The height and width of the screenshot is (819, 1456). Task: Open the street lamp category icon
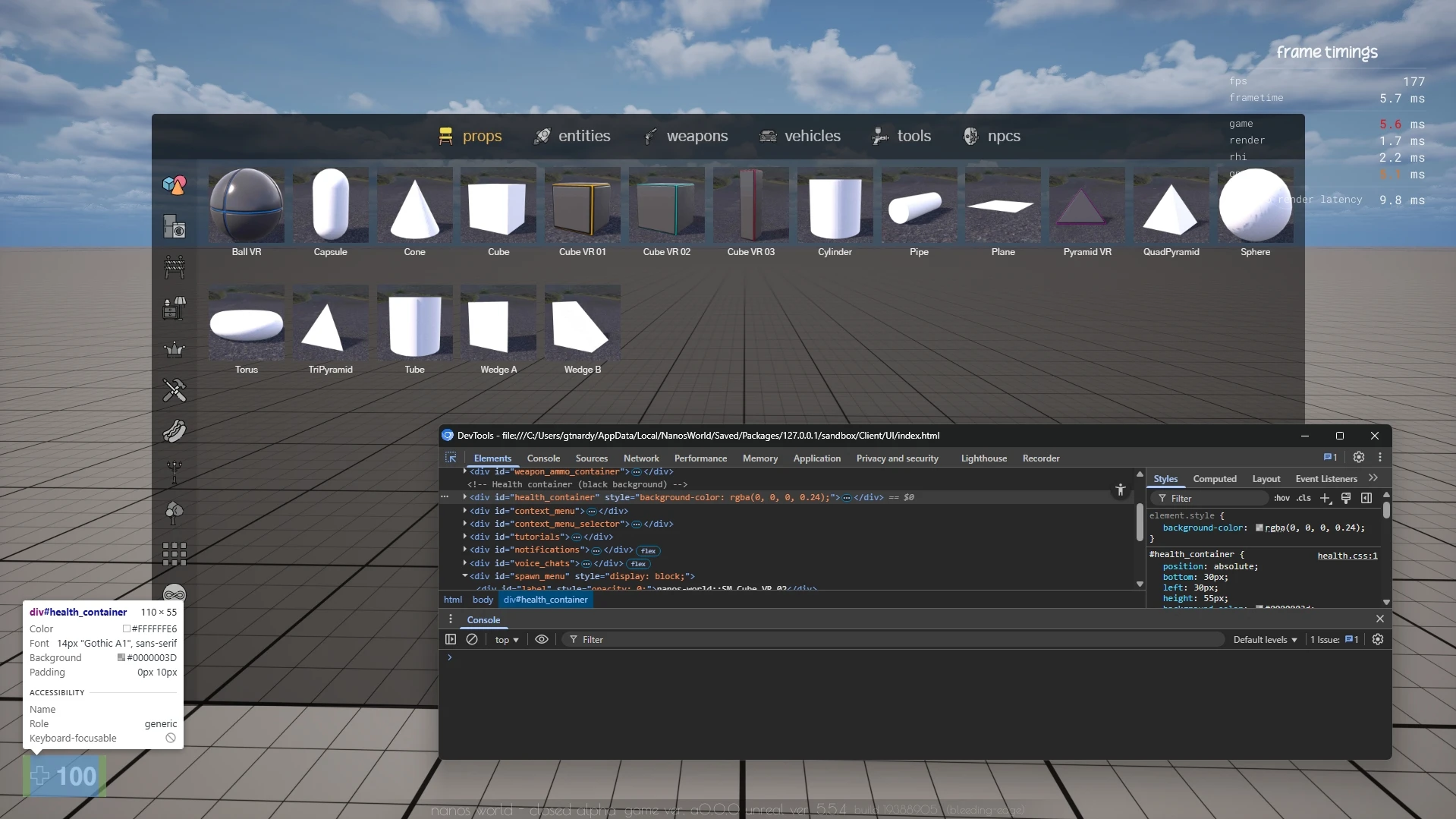tap(175, 472)
